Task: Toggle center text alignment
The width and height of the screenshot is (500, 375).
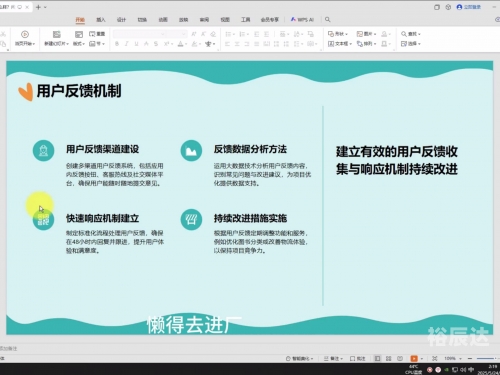Action: tap(237, 44)
